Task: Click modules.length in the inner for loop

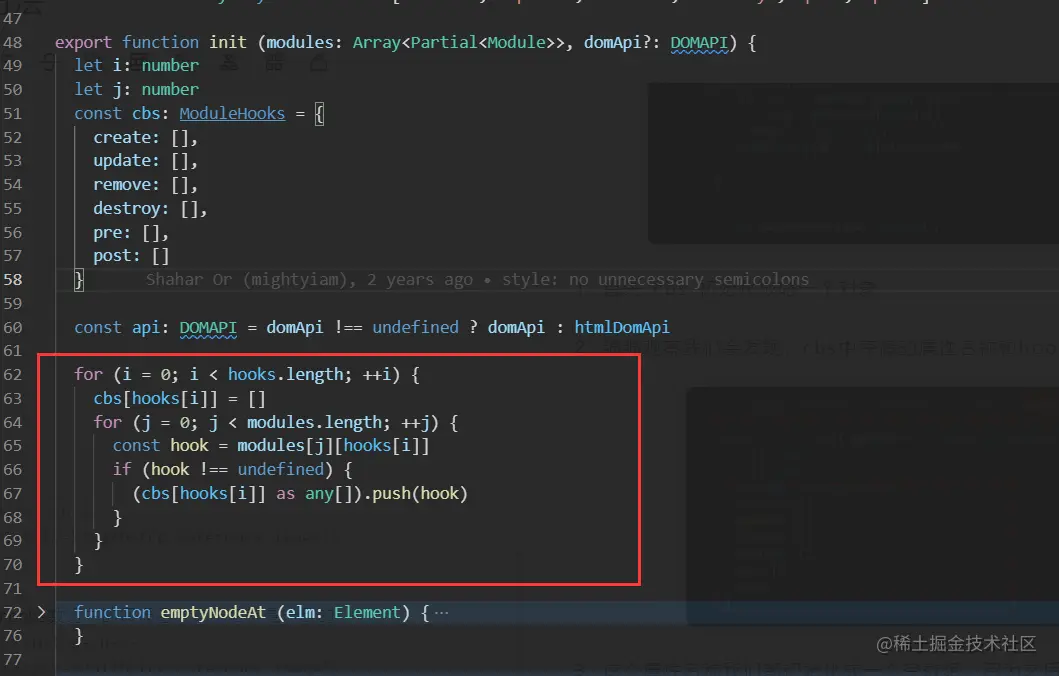Action: point(314,423)
